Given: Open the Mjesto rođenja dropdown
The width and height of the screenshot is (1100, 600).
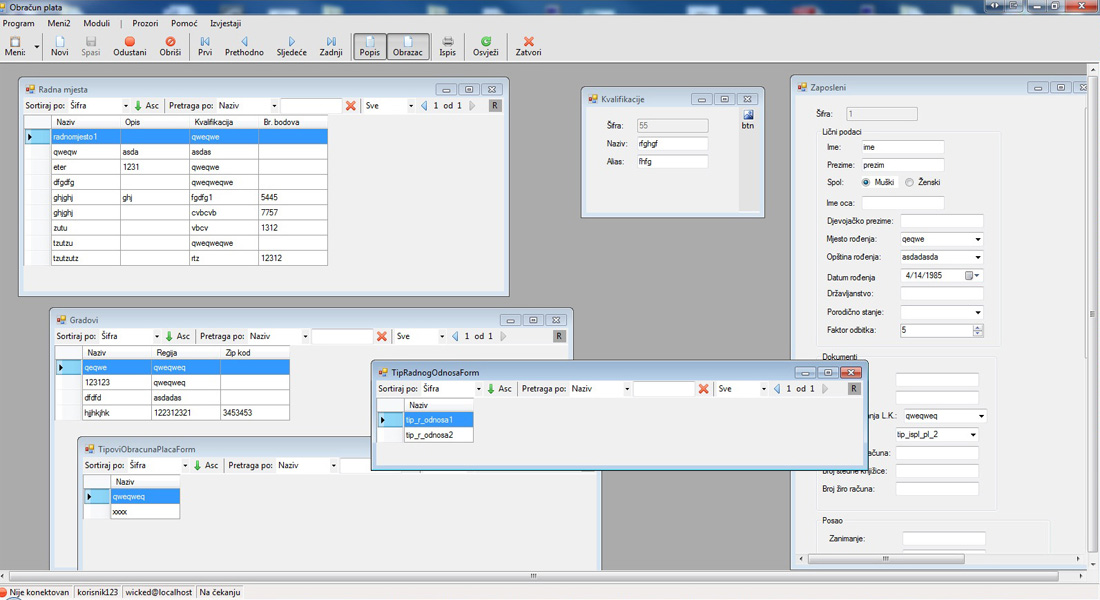Looking at the screenshot, I should (x=978, y=239).
